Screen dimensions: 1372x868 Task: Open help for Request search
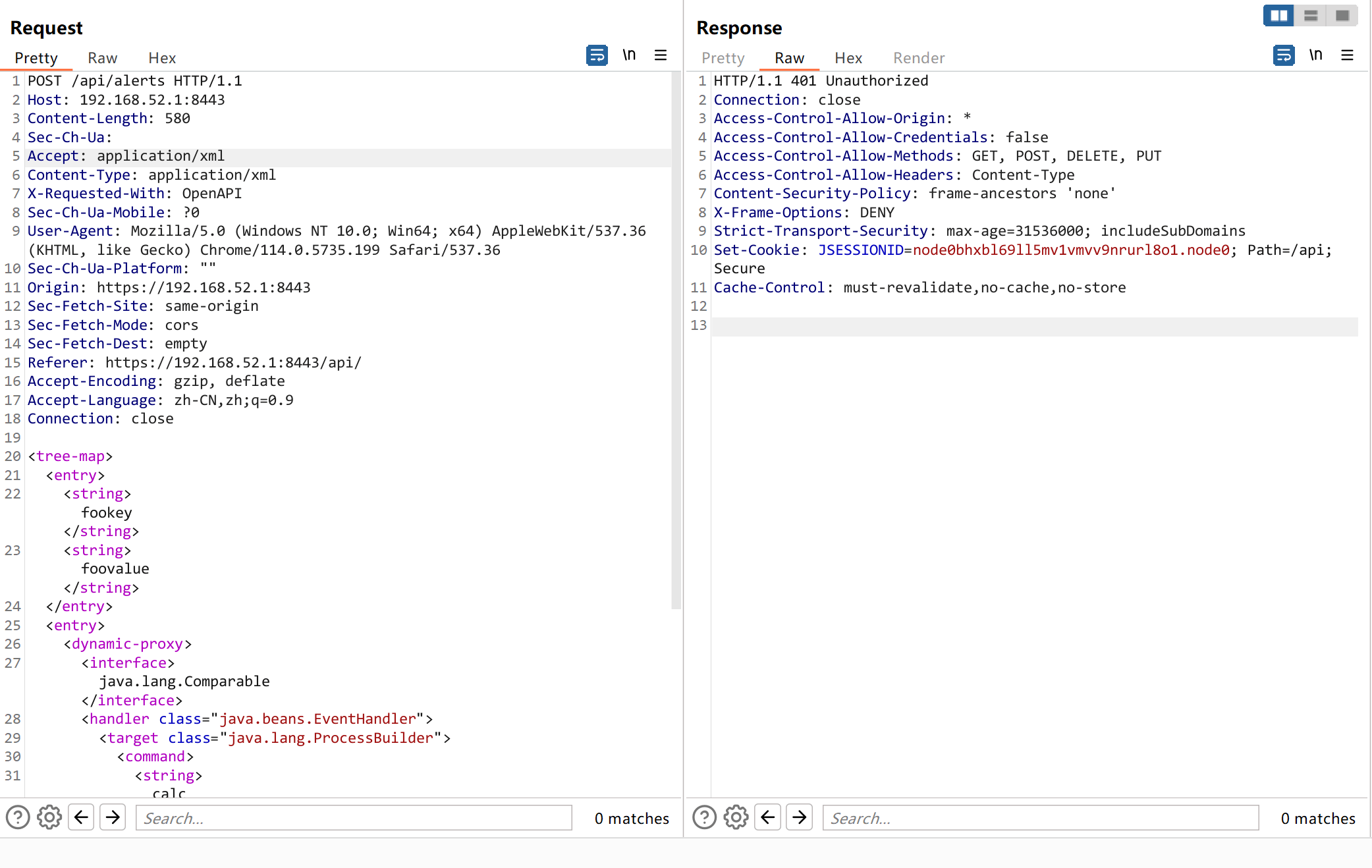(18, 817)
